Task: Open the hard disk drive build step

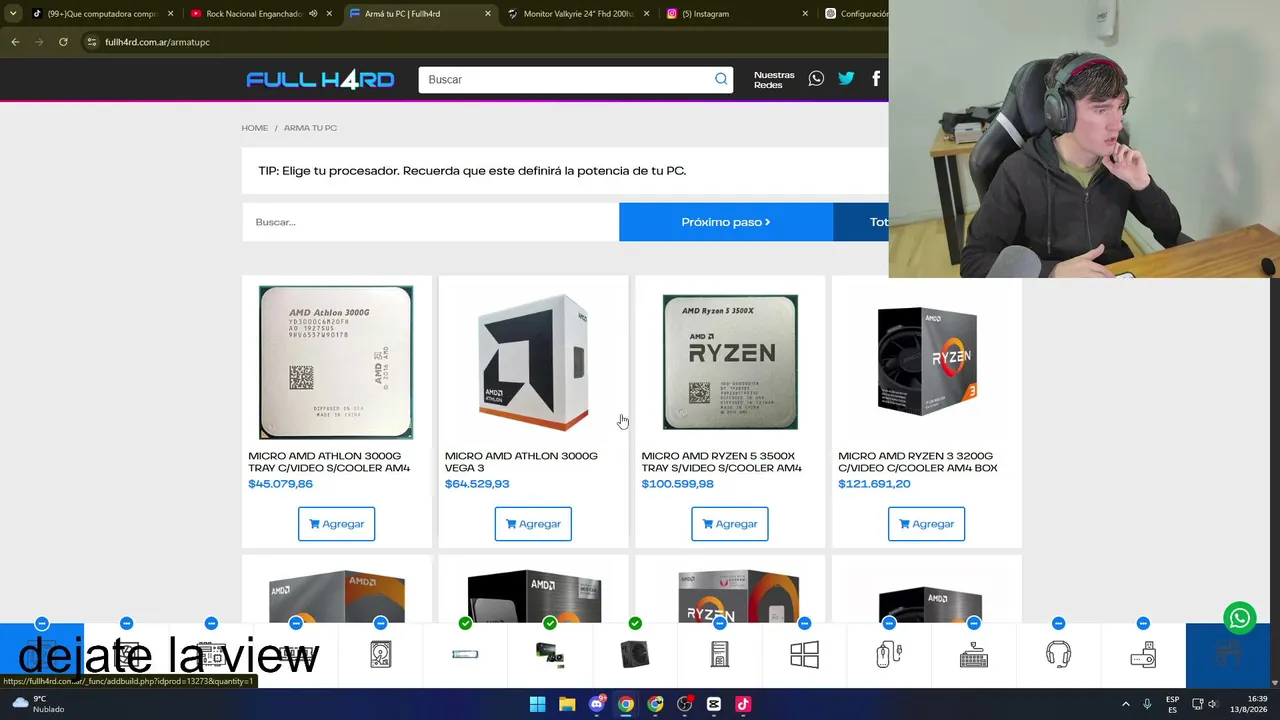Action: pos(381,655)
